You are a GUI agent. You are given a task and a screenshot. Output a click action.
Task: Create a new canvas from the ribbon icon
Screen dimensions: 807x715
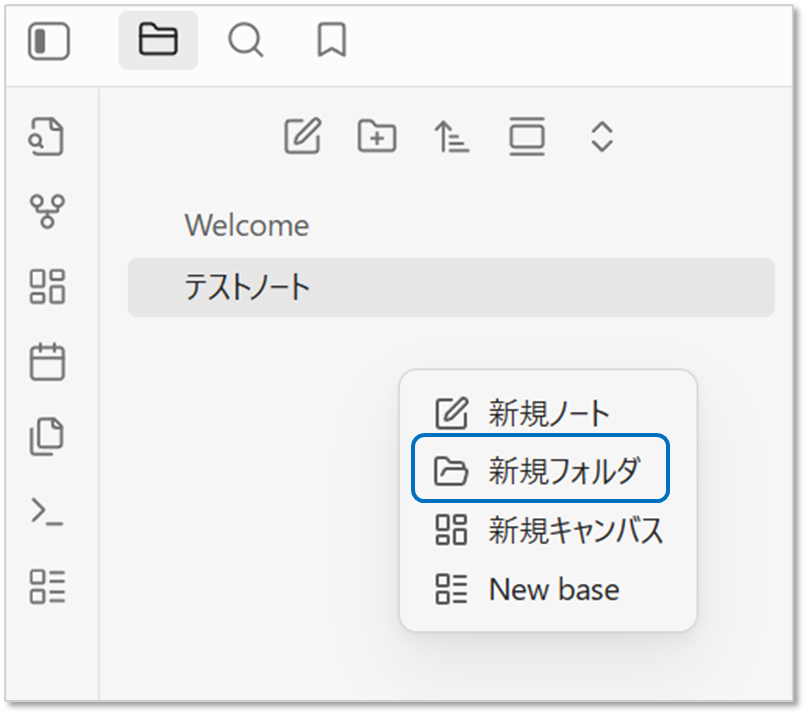point(47,286)
